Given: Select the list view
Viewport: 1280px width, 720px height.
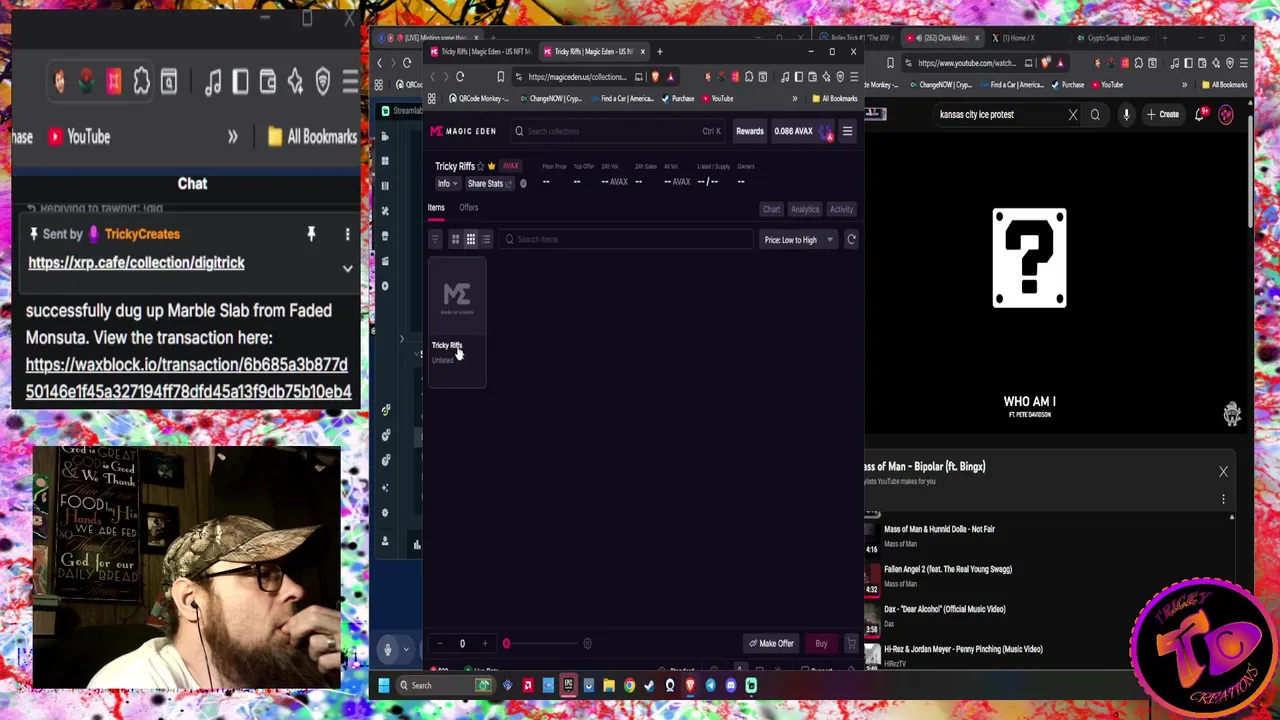Looking at the screenshot, I should [486, 239].
